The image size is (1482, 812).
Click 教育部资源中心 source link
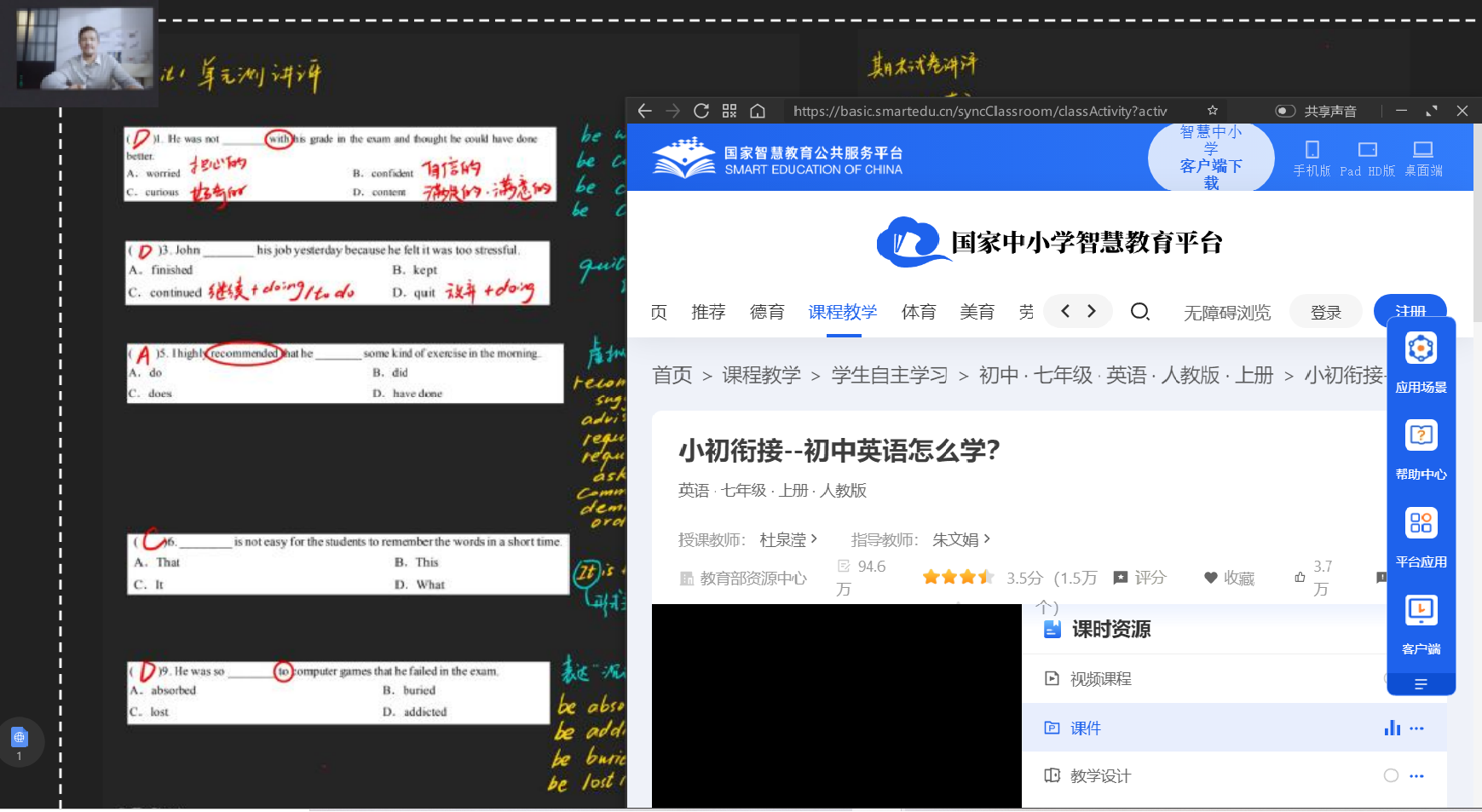pyautogui.click(x=743, y=579)
